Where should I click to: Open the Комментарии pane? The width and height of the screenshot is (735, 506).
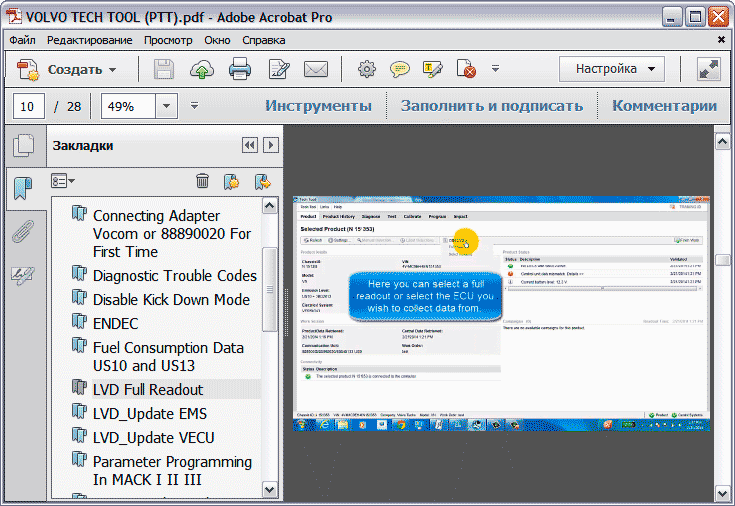(x=664, y=106)
